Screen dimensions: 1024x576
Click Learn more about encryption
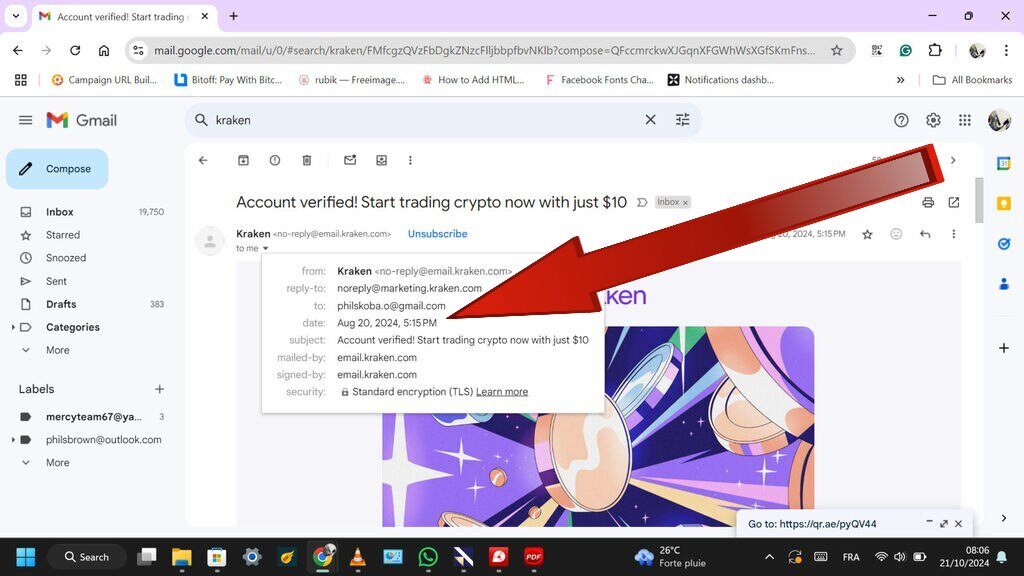click(x=502, y=392)
